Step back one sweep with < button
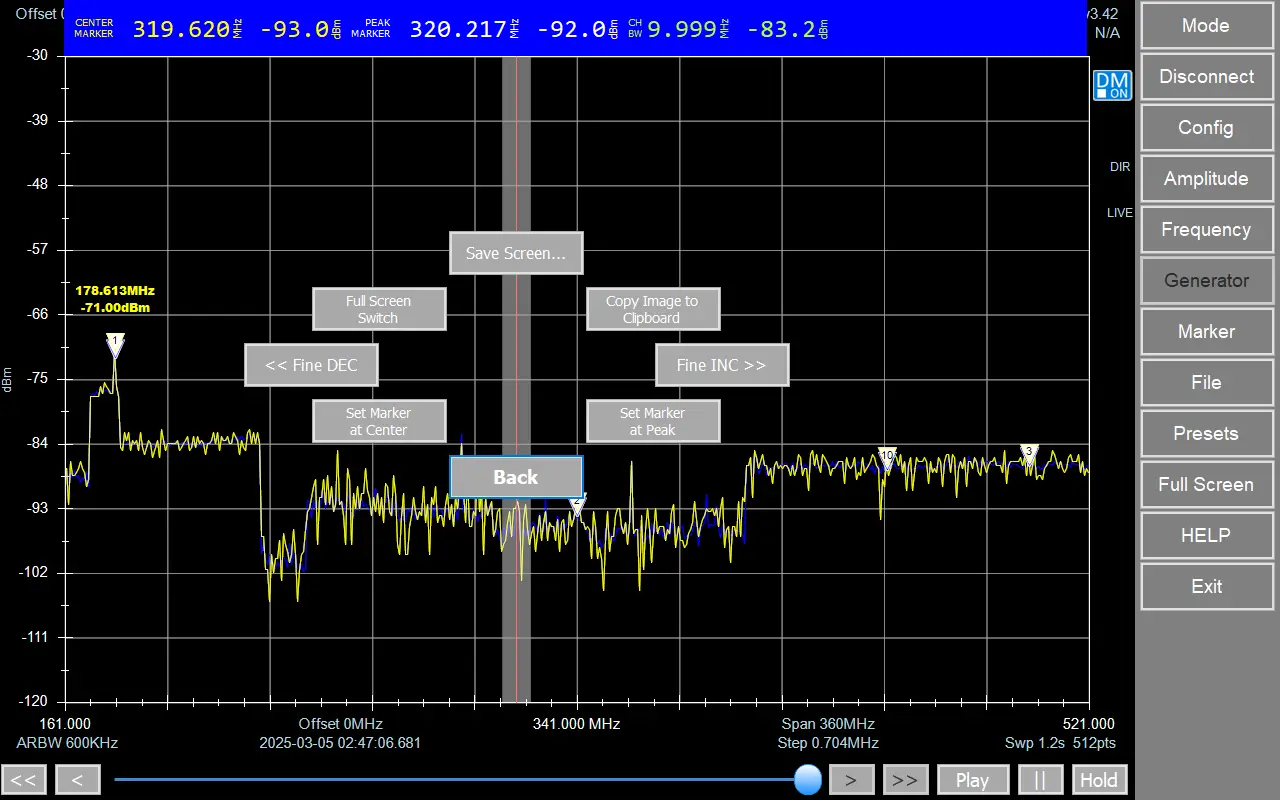 pyautogui.click(x=78, y=780)
